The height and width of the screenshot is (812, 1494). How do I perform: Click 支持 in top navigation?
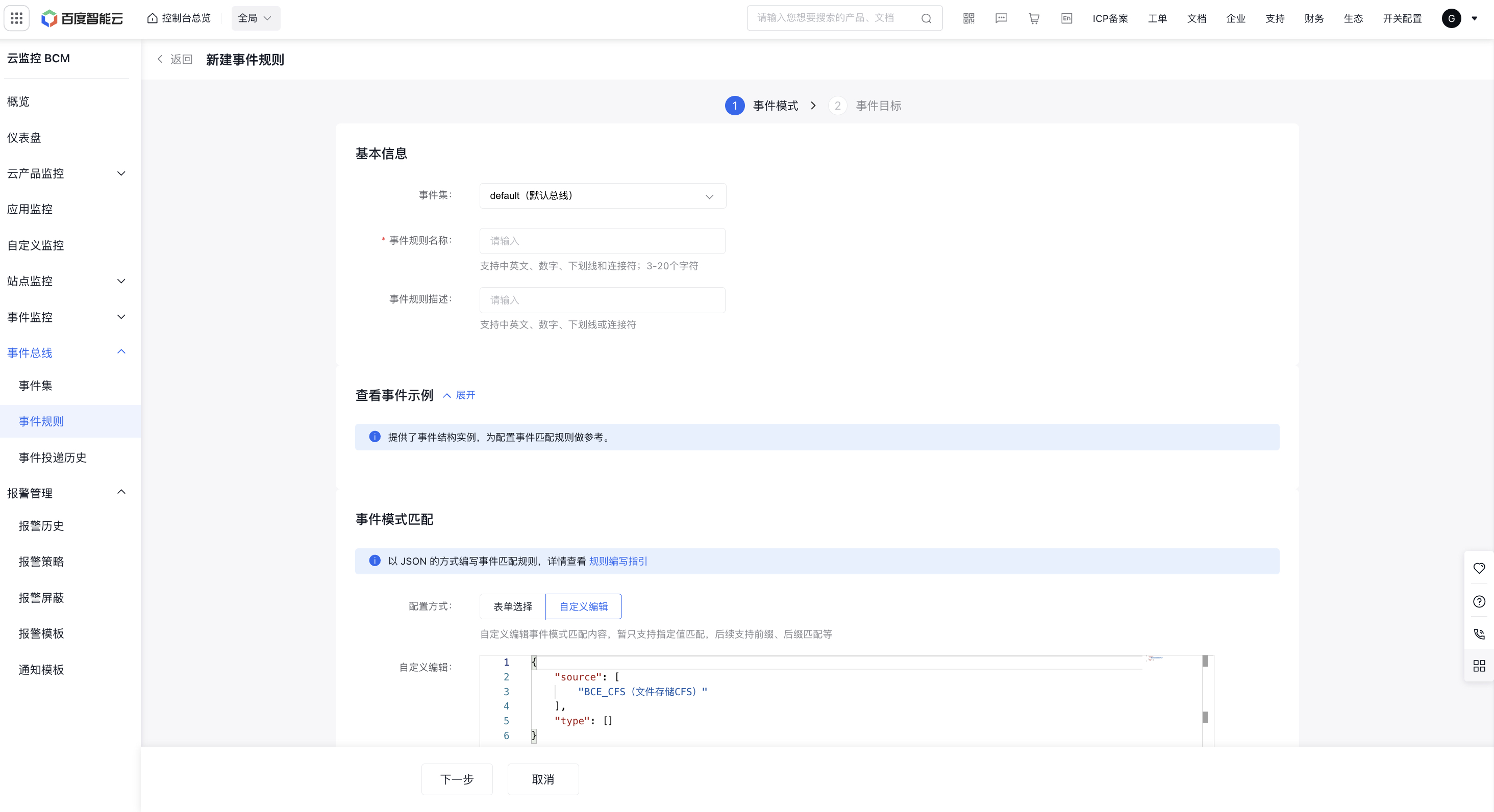coord(1275,18)
